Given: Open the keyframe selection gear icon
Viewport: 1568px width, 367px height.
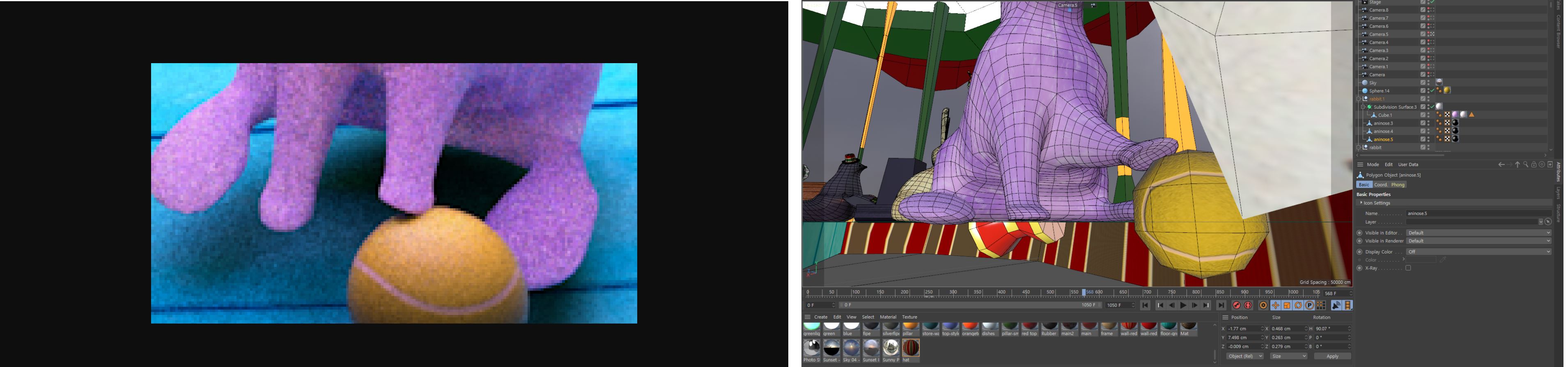Looking at the screenshot, I should tap(1264, 305).
